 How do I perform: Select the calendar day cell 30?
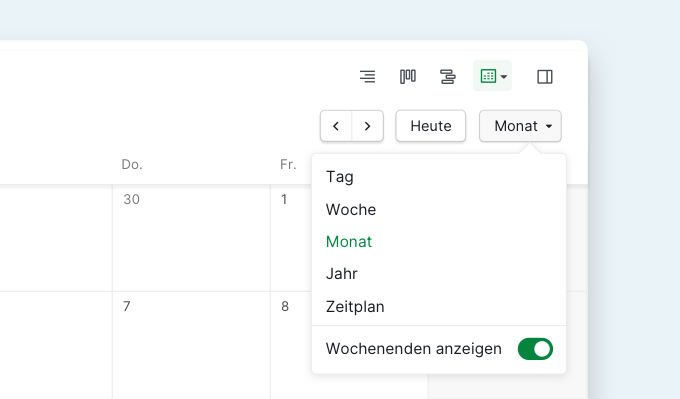pyautogui.click(x=191, y=239)
